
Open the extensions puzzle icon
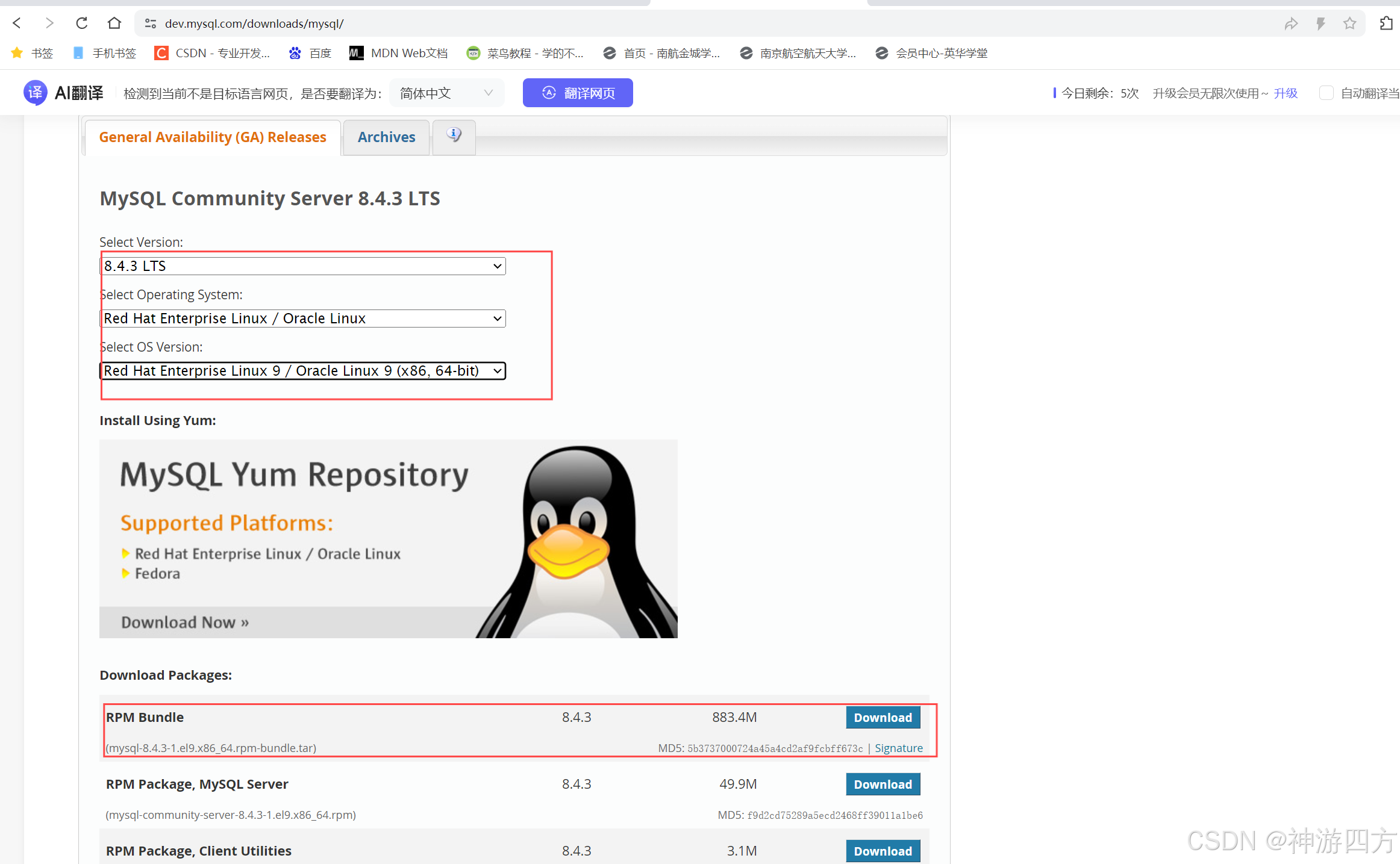click(x=1386, y=23)
